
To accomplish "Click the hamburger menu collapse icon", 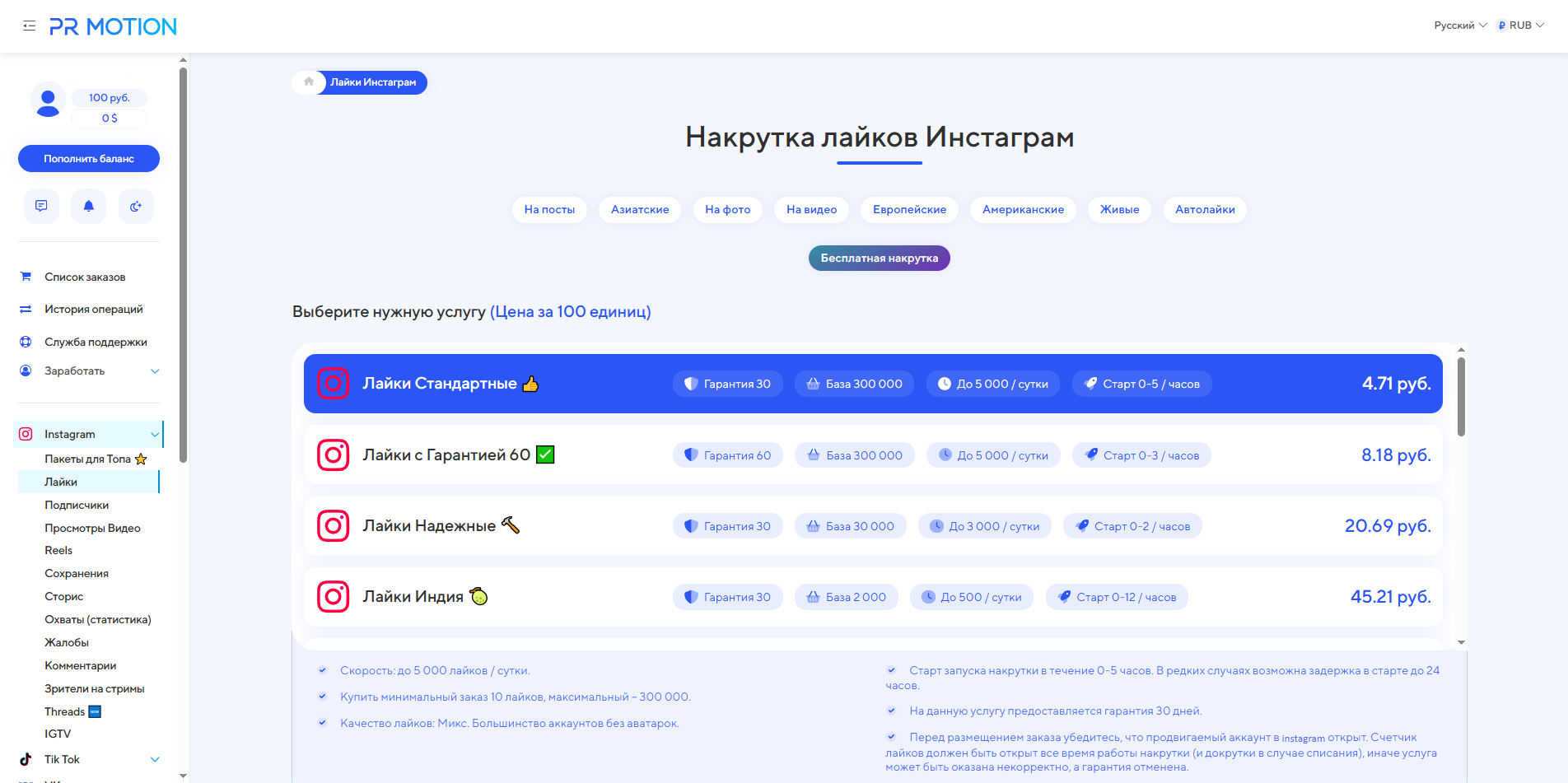I will [x=30, y=26].
